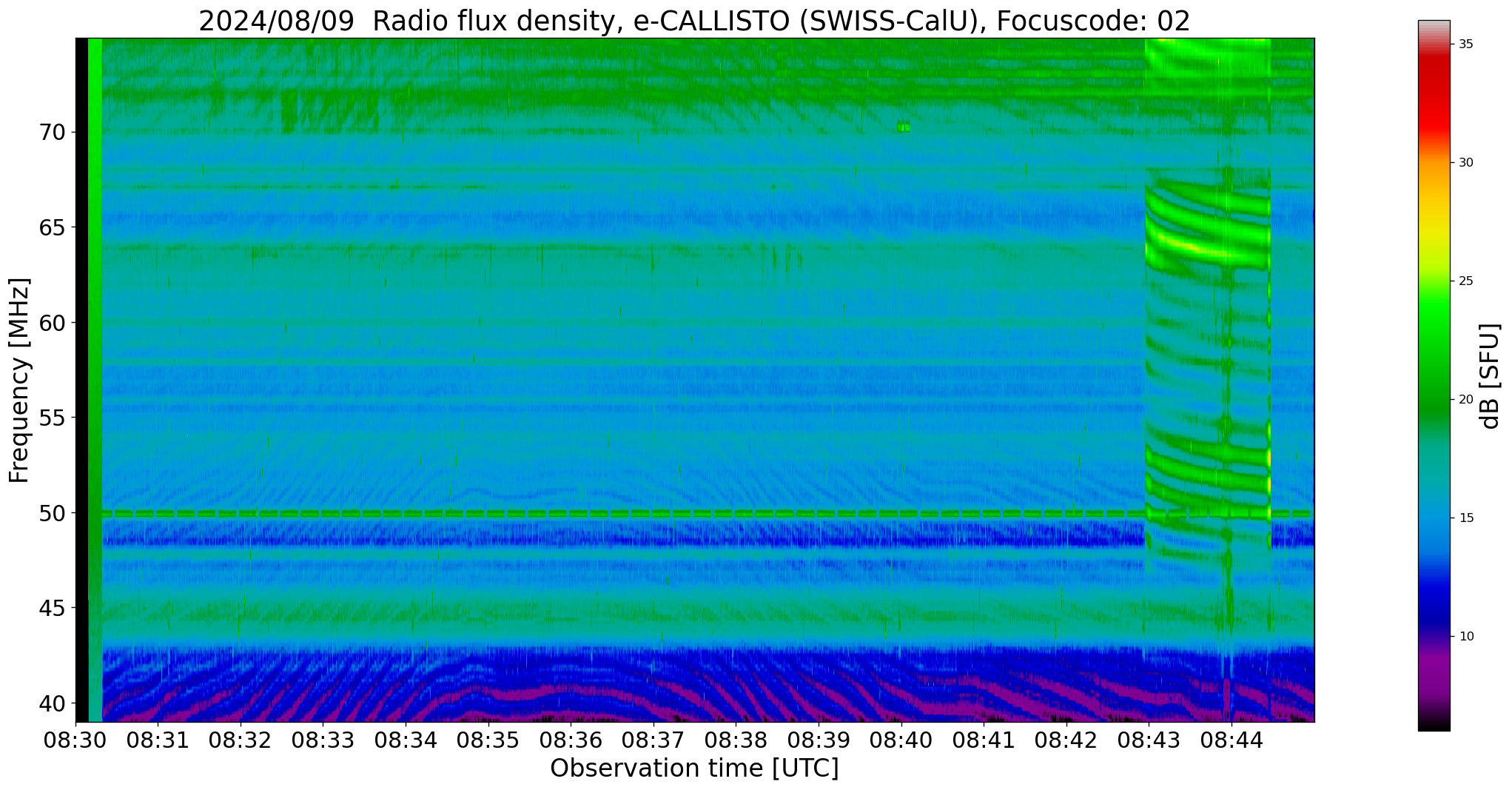
Task: Click the "Frequency [MHz]" y-axis label
Action: (x=19, y=381)
